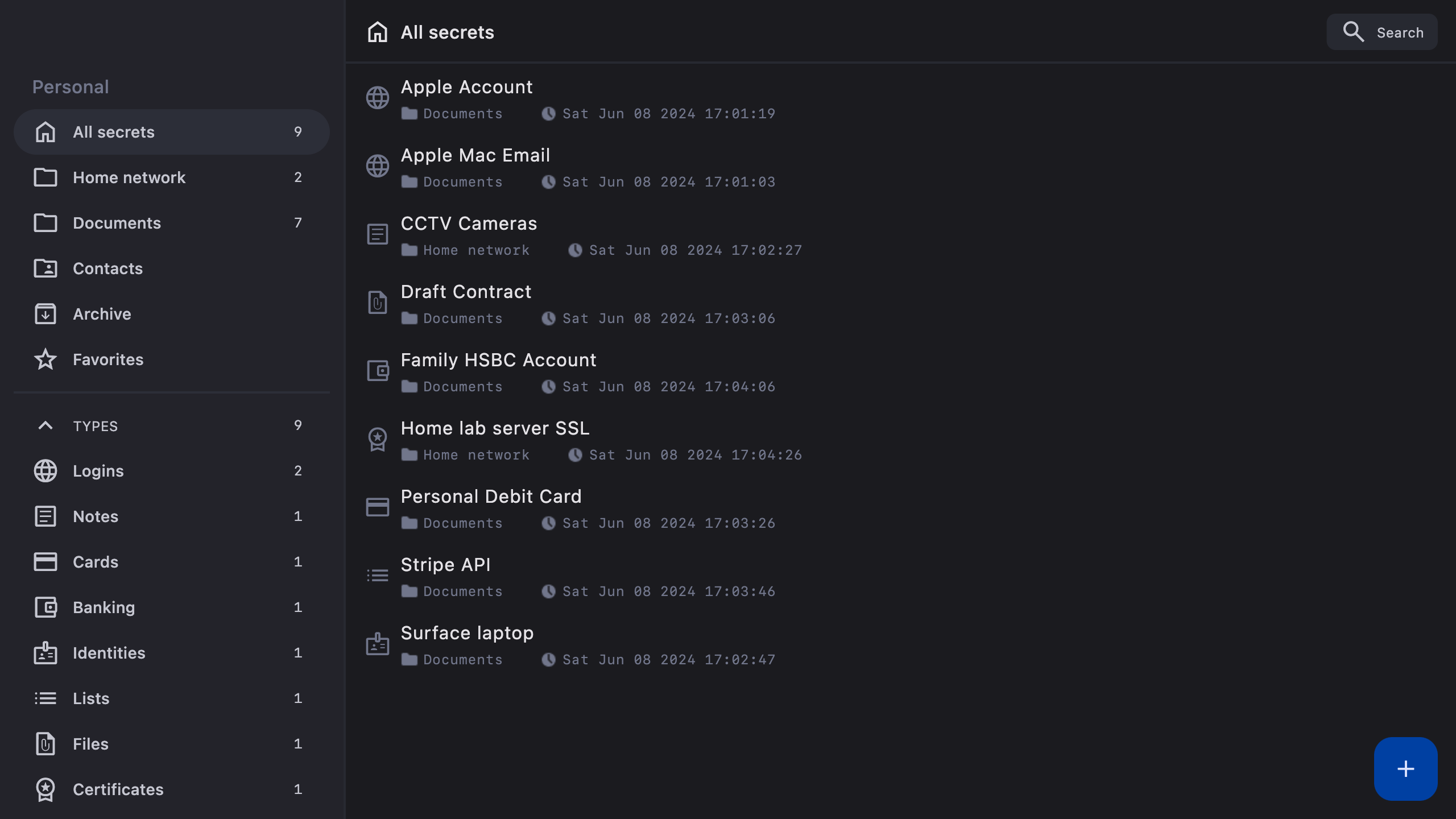
Task: Filter by Logins type
Action: coord(98,471)
